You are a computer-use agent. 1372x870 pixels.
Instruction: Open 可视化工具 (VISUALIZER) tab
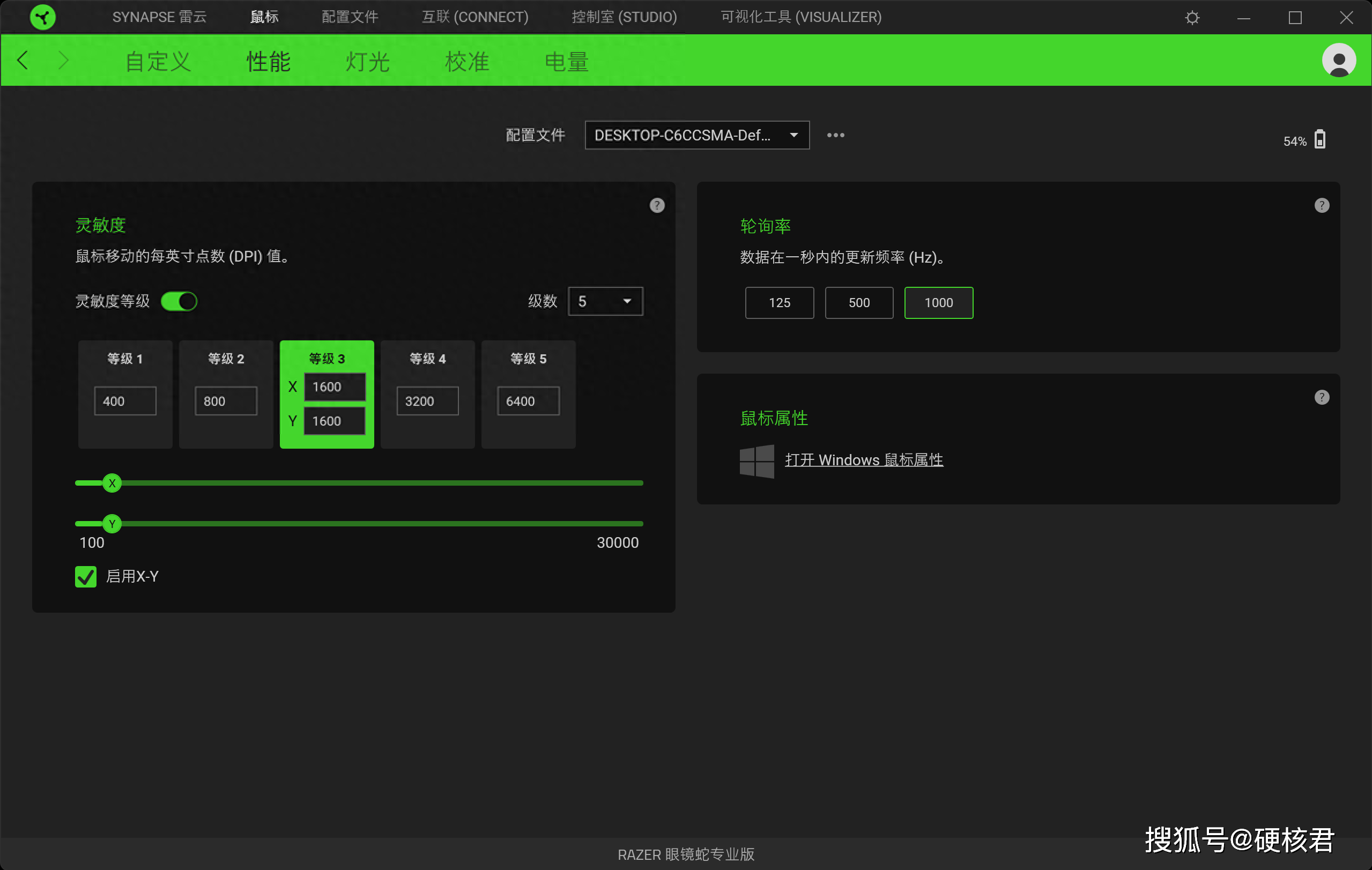click(801, 17)
